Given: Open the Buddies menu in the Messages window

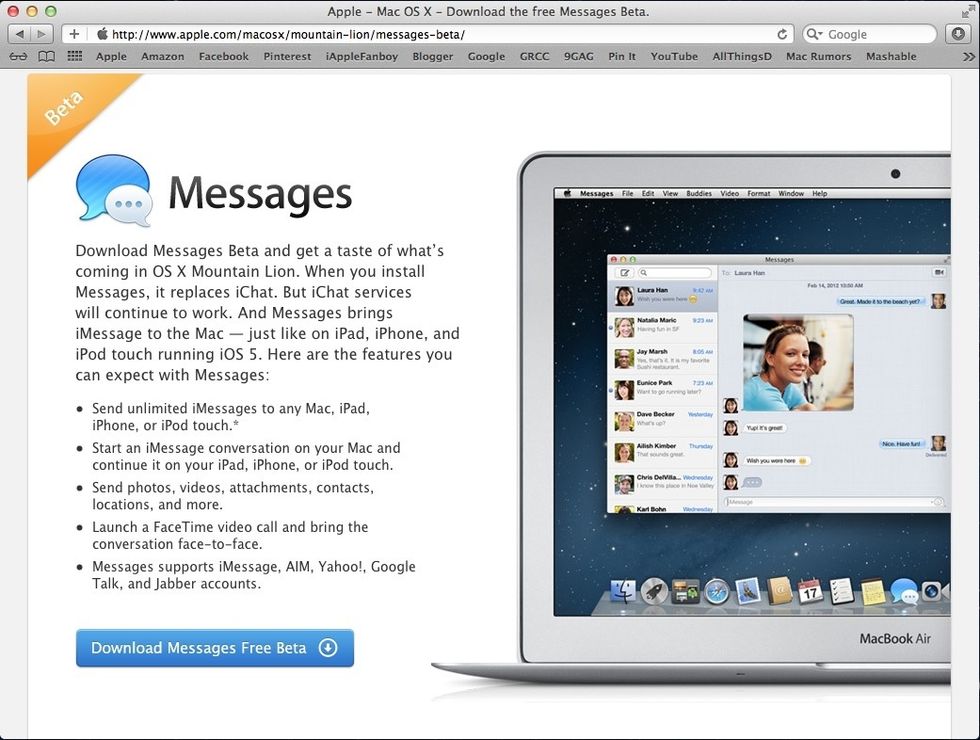Looking at the screenshot, I should [x=699, y=193].
